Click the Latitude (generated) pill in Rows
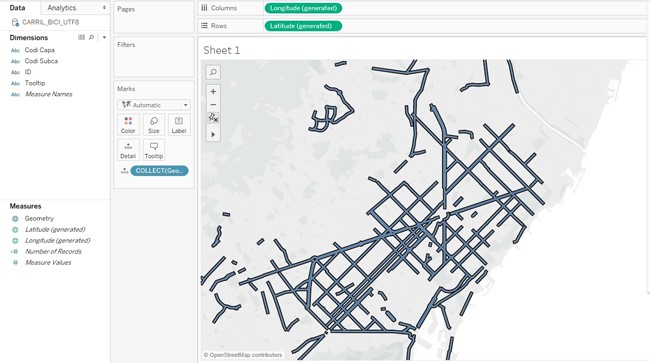This screenshot has height=363, width=650. point(303,26)
